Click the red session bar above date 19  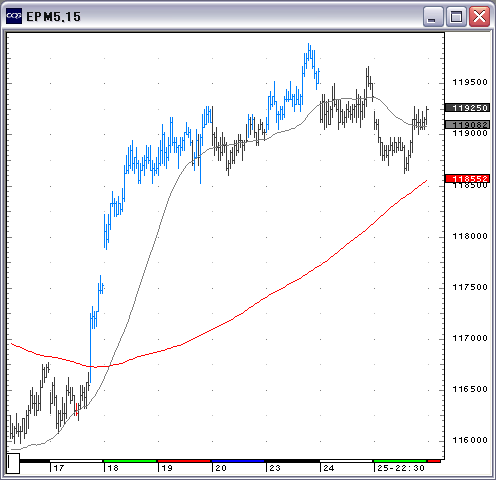click(184, 461)
